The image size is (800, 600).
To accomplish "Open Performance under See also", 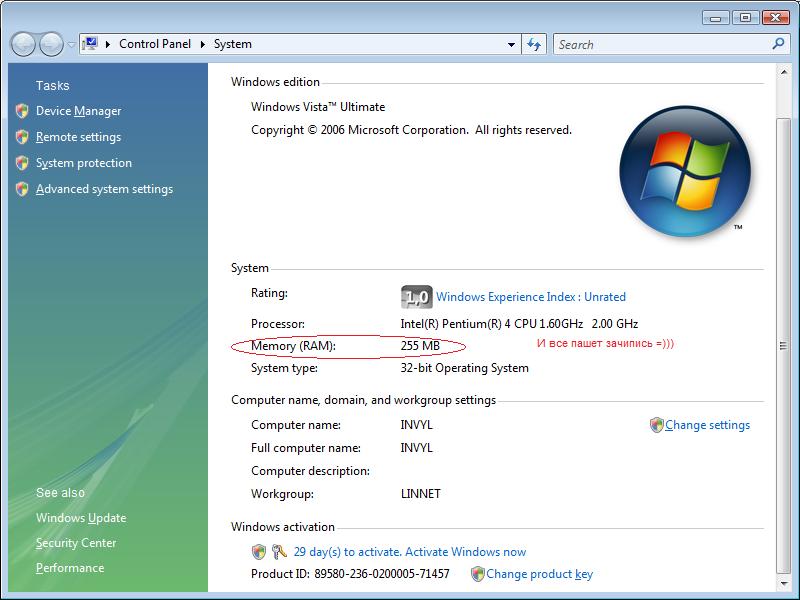I will [x=70, y=568].
